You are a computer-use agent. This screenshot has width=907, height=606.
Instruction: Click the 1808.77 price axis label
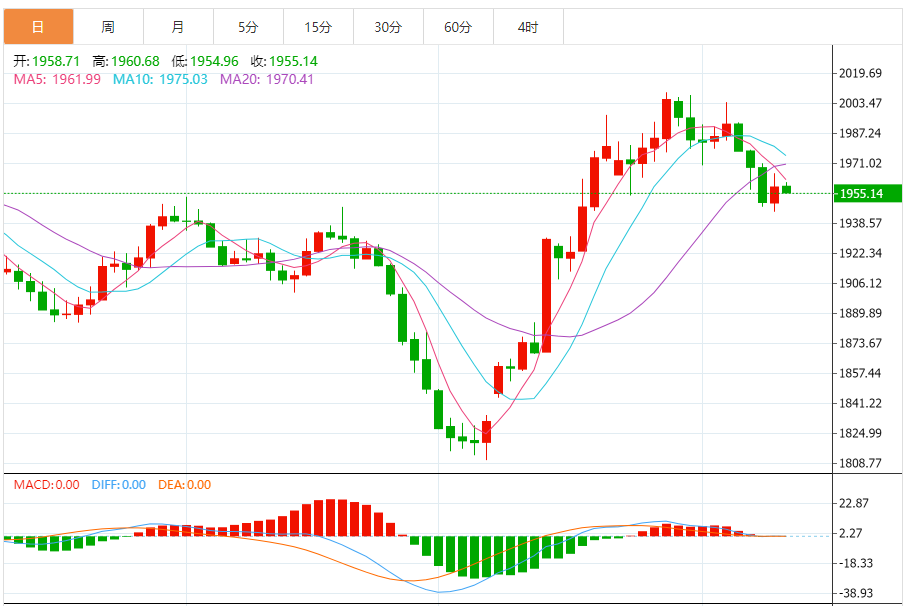point(860,464)
